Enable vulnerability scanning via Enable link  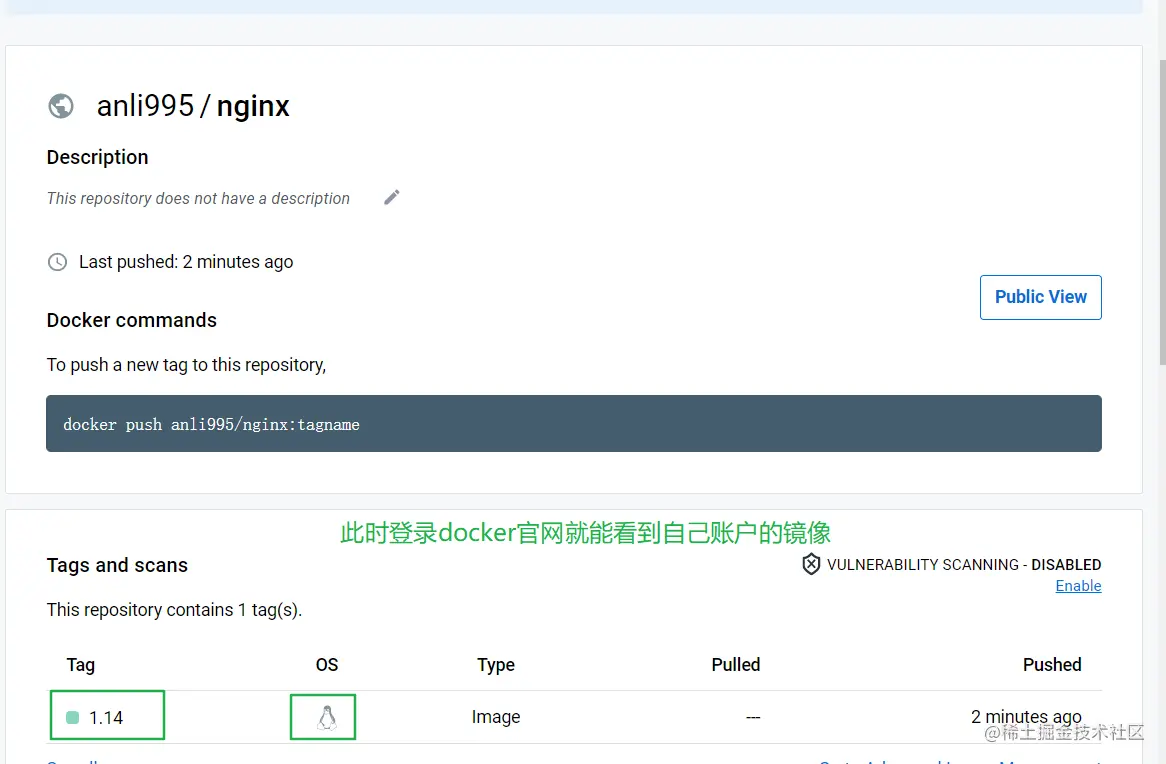1078,585
